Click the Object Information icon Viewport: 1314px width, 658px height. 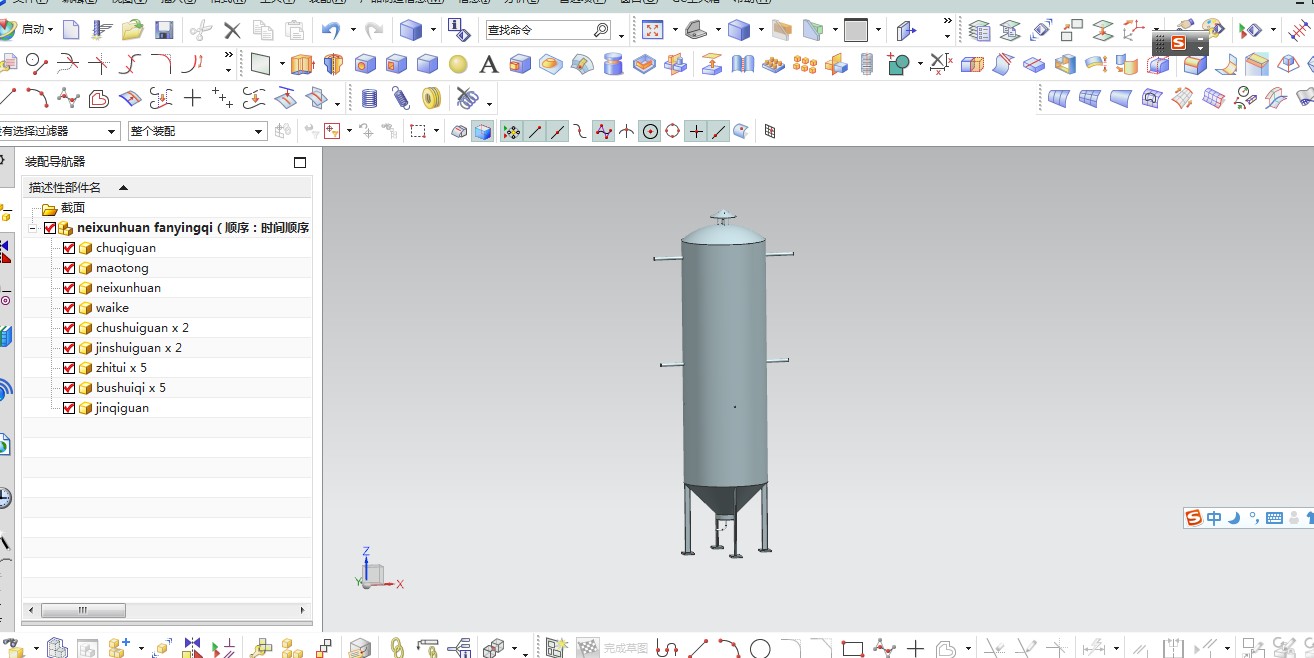pyautogui.click(x=458, y=30)
